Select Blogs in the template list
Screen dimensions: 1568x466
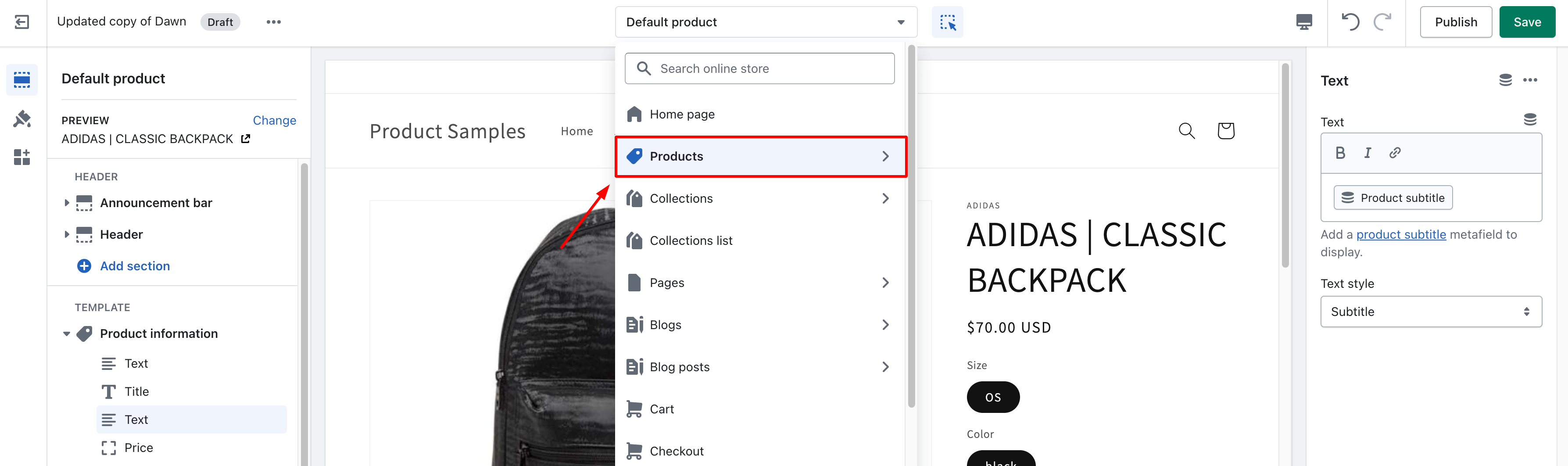(760, 325)
